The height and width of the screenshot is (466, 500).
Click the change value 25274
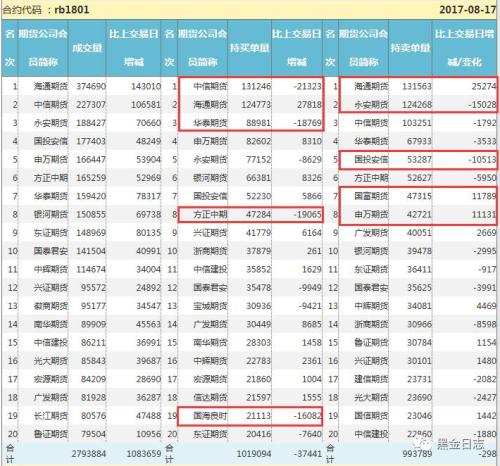(484, 86)
